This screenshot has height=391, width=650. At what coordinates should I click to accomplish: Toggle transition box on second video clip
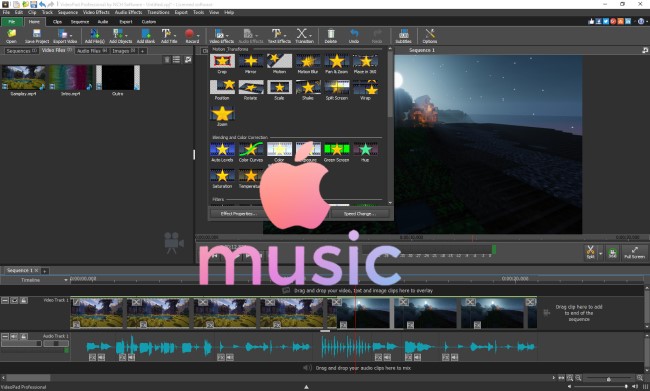(136, 302)
